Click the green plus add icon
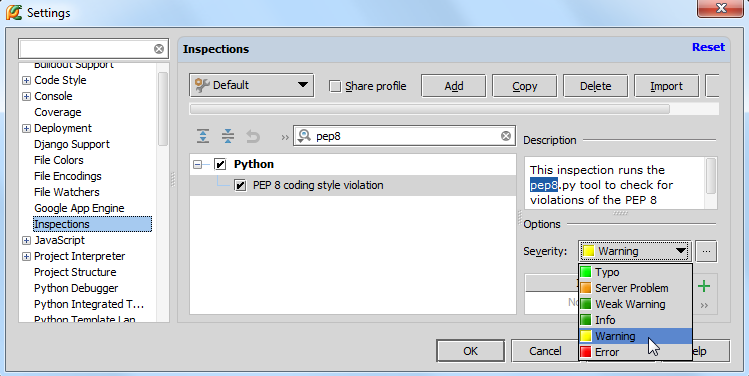 pos(704,286)
